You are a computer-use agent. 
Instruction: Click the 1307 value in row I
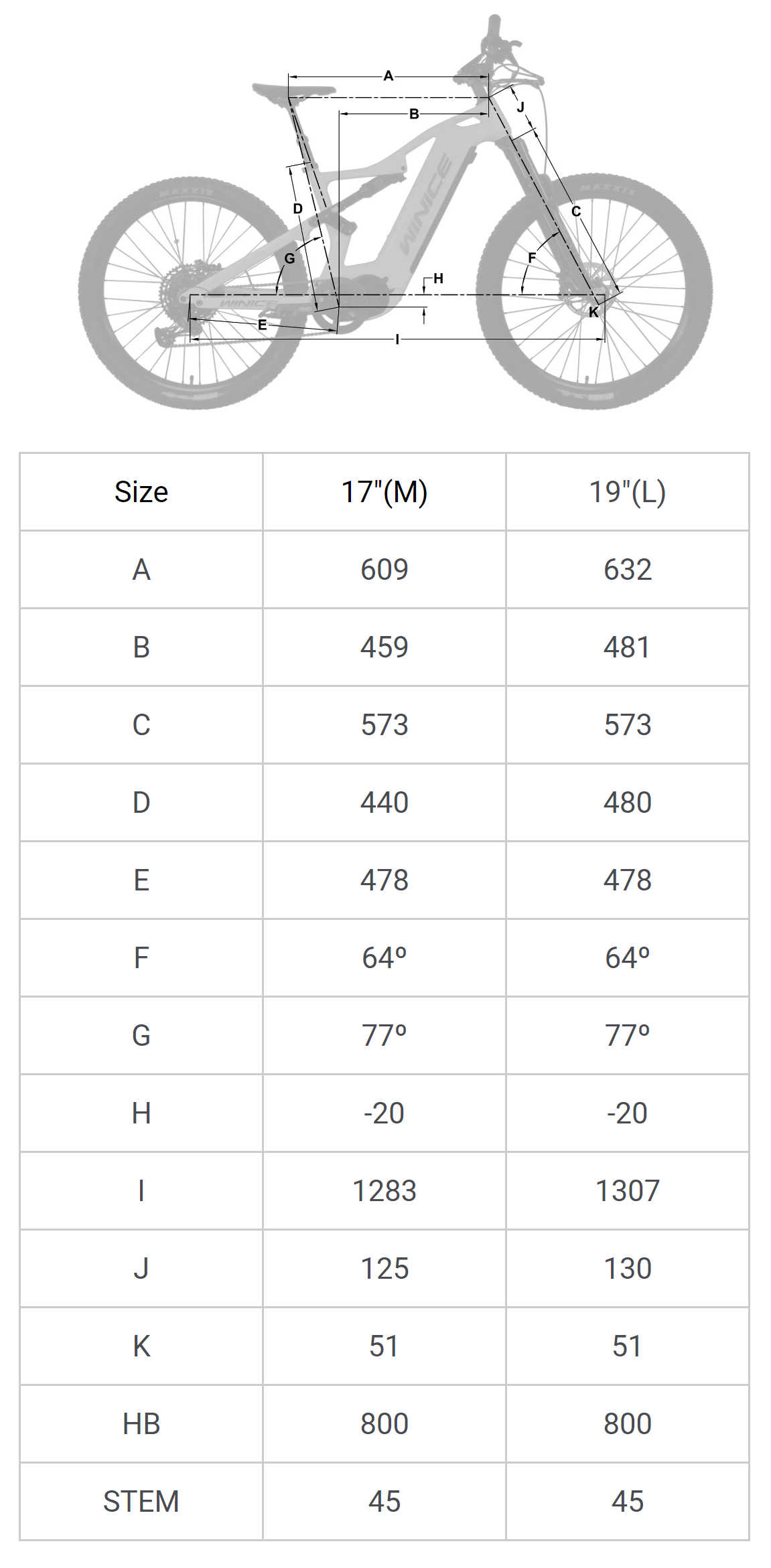tap(628, 1191)
